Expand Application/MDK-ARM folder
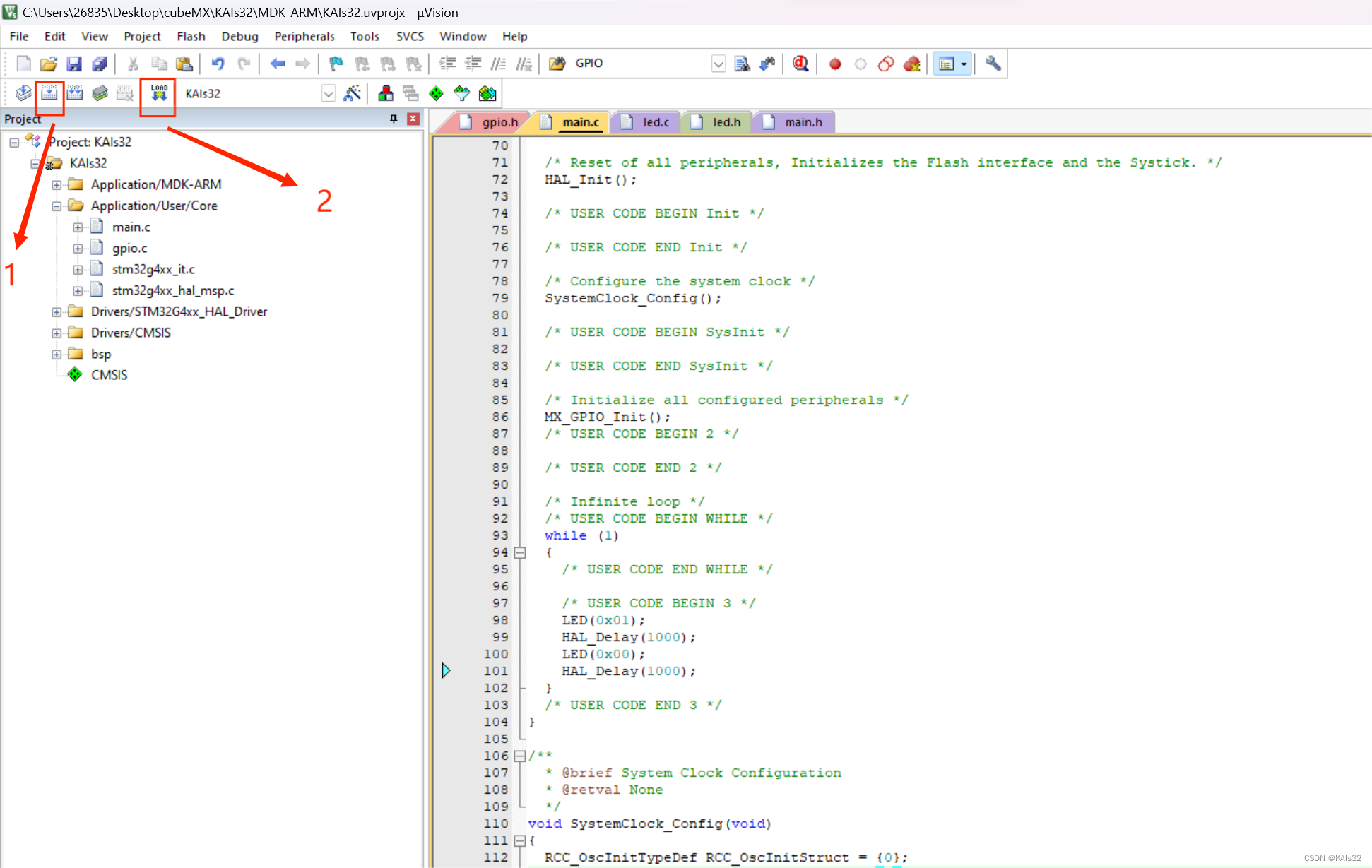The image size is (1372, 868). 57,185
